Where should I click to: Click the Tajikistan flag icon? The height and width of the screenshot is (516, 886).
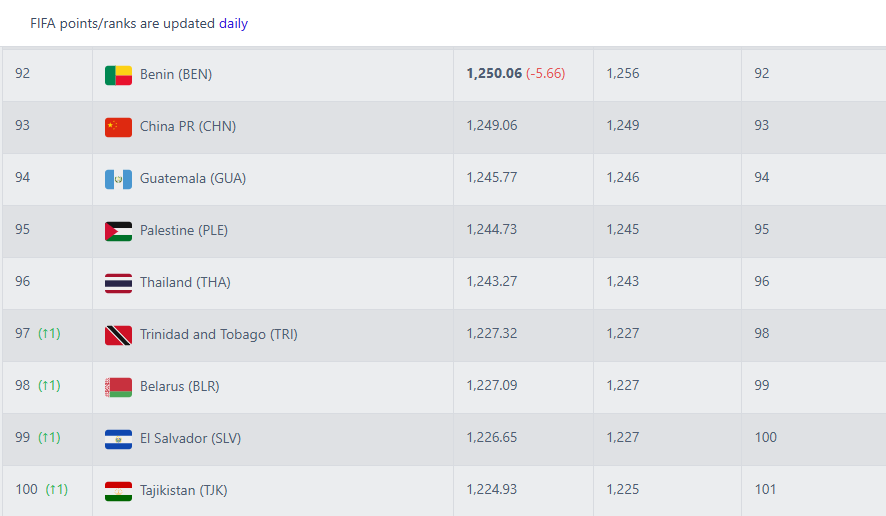[118, 491]
